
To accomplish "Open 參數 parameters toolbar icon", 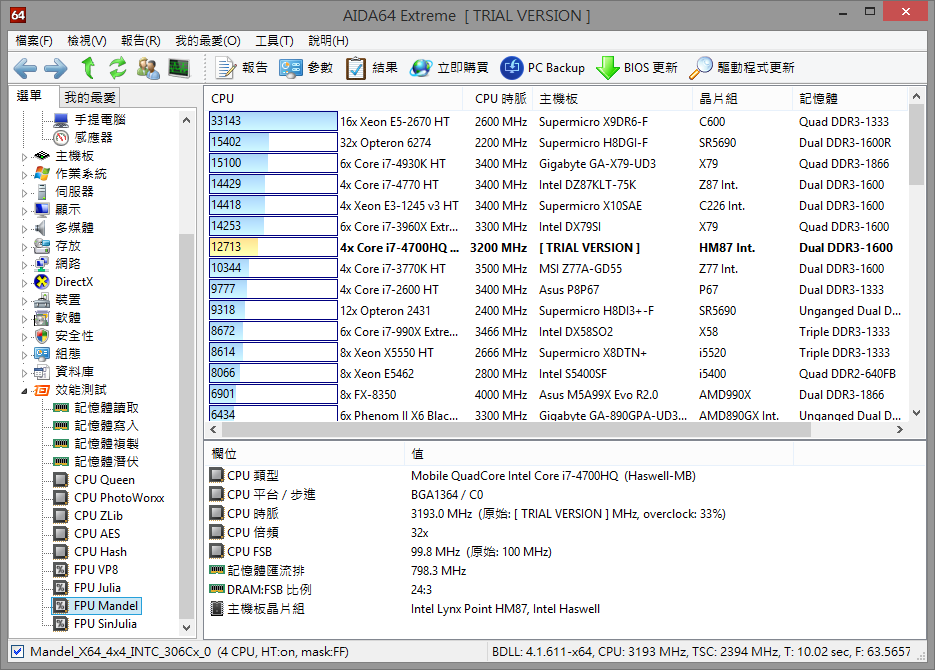I will [x=291, y=68].
